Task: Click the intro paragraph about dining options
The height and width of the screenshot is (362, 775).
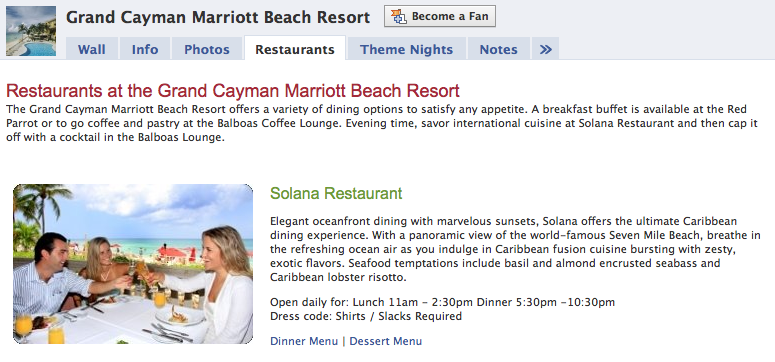Action: [x=382, y=123]
